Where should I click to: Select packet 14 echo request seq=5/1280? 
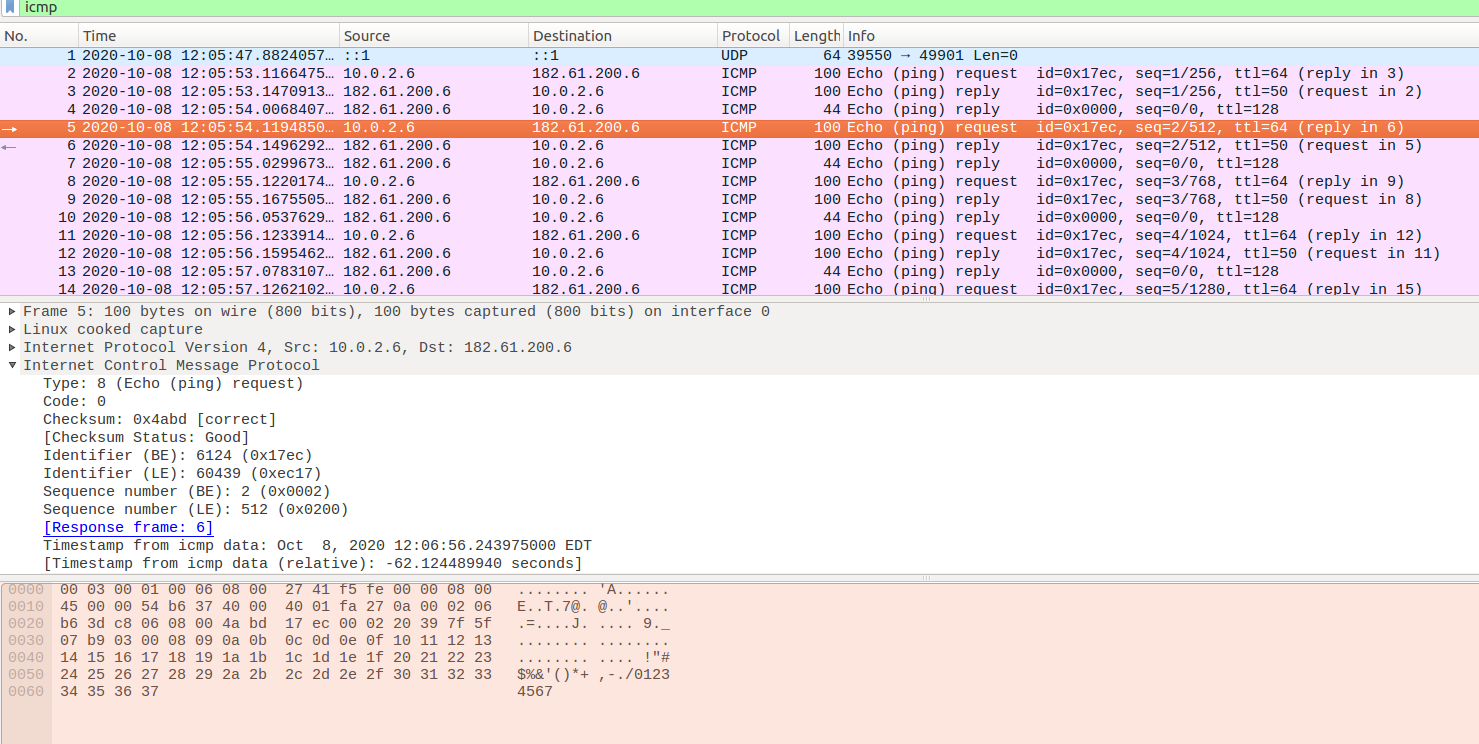click(739, 289)
